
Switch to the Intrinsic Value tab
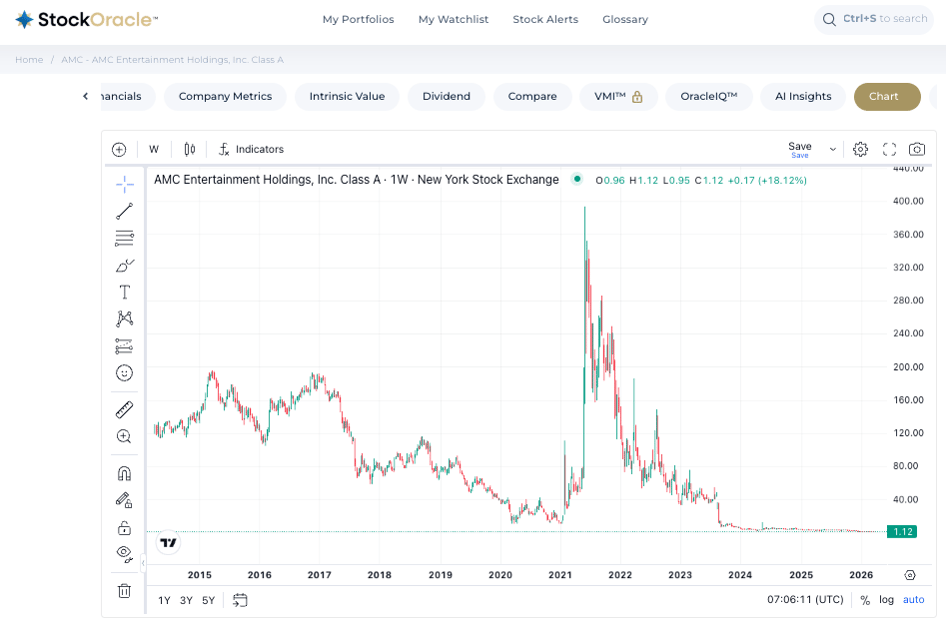pyautogui.click(x=347, y=96)
